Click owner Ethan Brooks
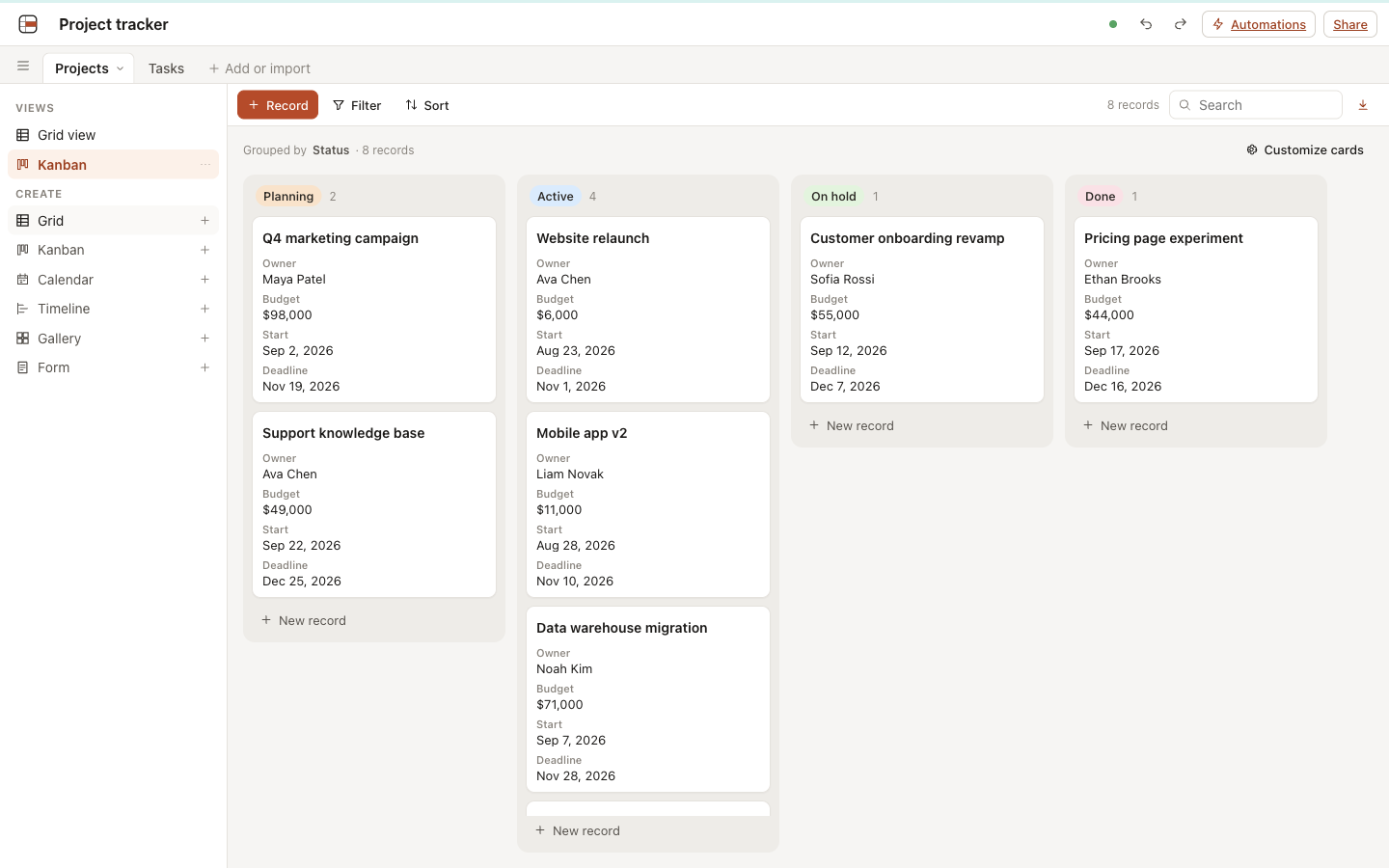Image resolution: width=1389 pixels, height=868 pixels. pyautogui.click(x=1123, y=280)
